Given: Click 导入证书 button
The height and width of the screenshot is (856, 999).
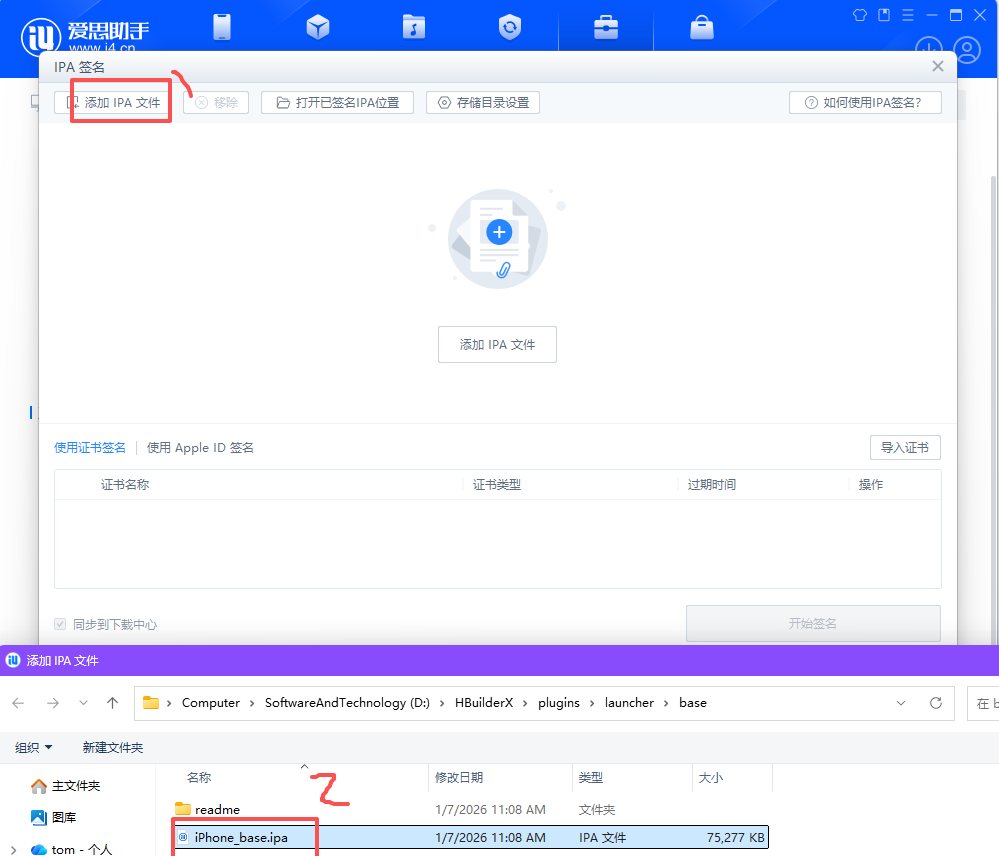Looking at the screenshot, I should (905, 448).
